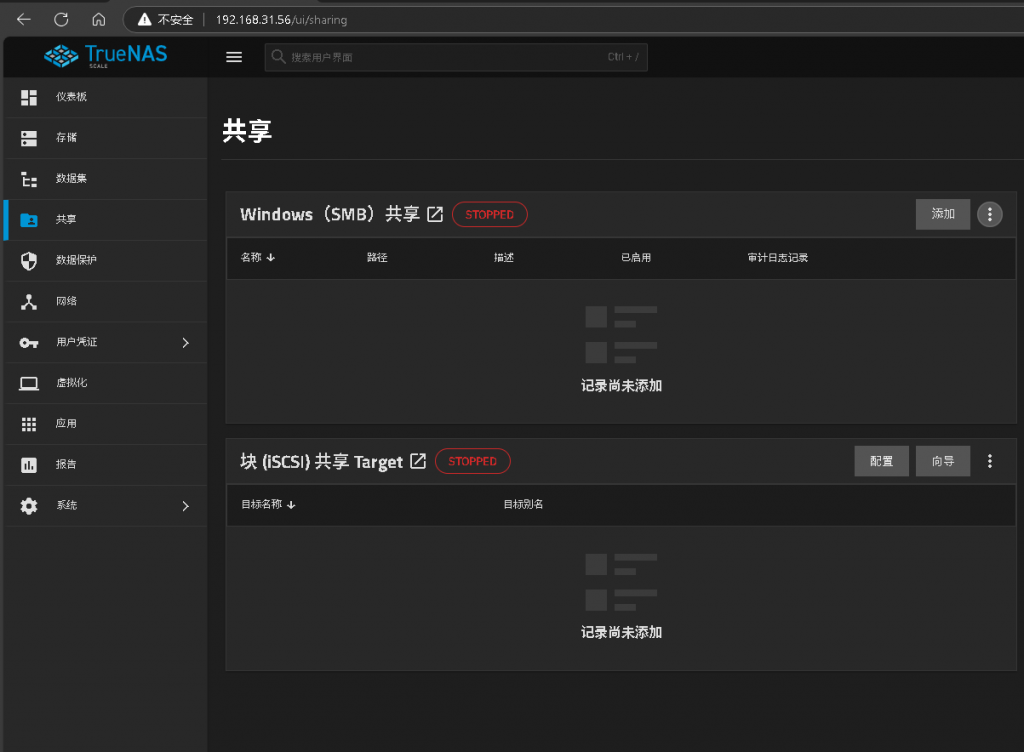
Task: Open the SMB shares three-dot menu
Action: coord(989,214)
